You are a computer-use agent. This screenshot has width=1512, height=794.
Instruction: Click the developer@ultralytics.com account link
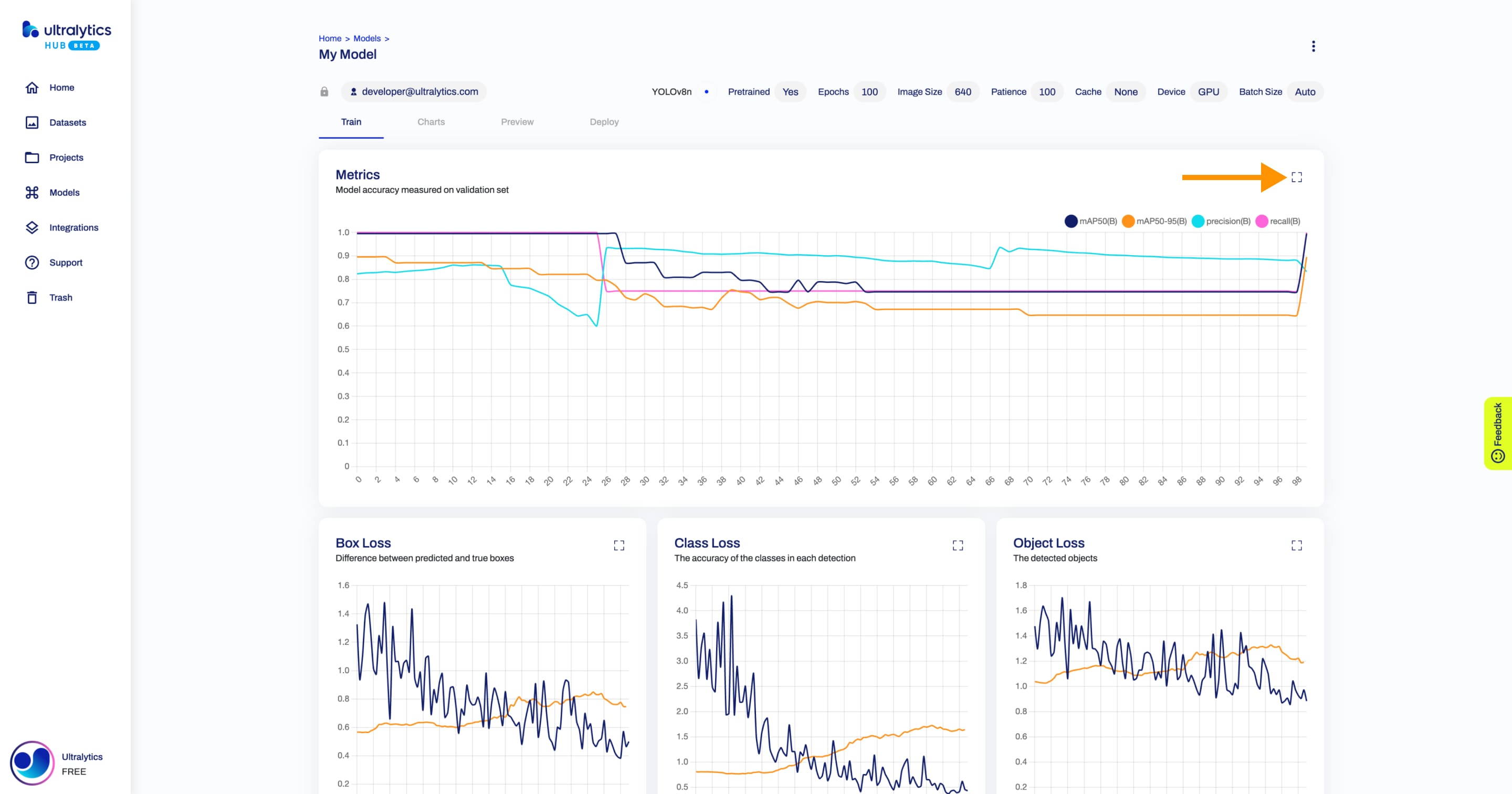tap(414, 91)
